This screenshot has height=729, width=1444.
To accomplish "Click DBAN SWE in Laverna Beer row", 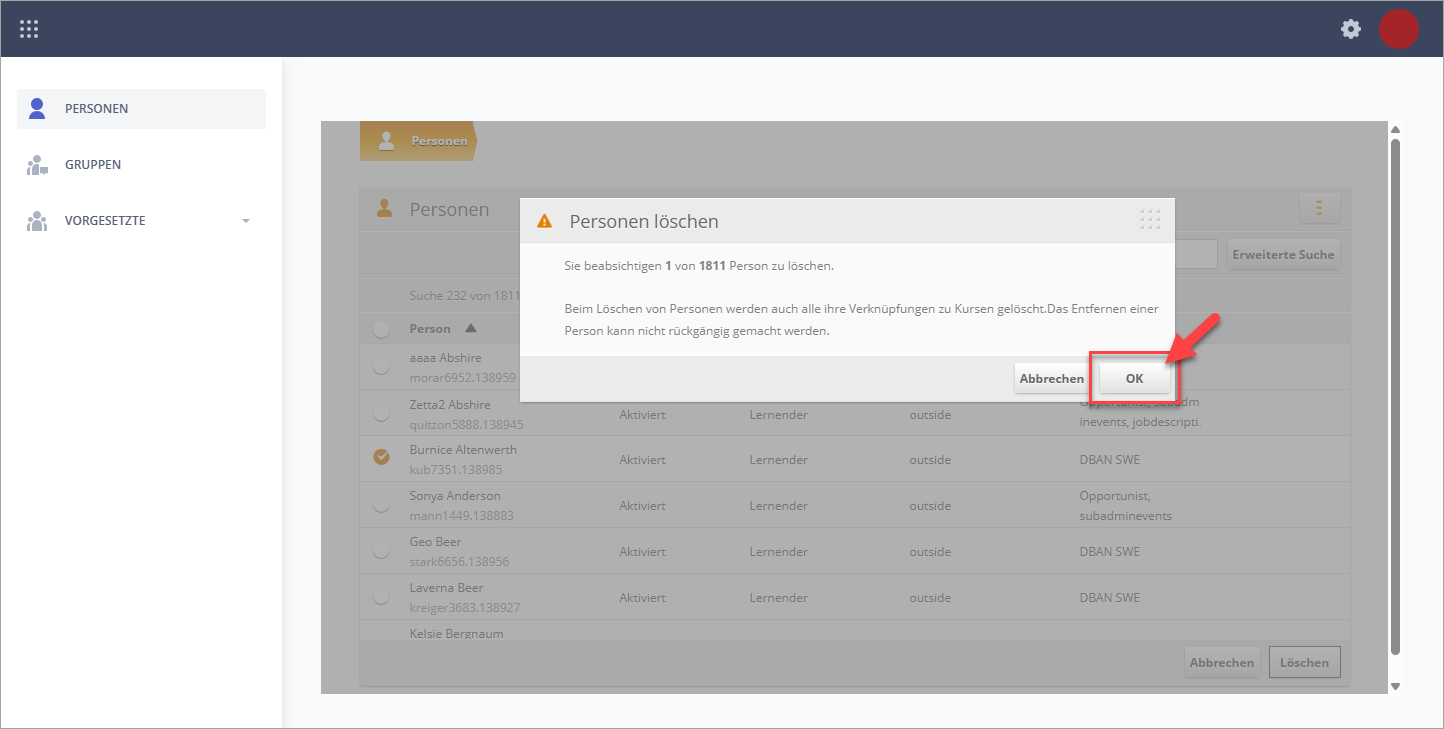I will click(x=1110, y=598).
